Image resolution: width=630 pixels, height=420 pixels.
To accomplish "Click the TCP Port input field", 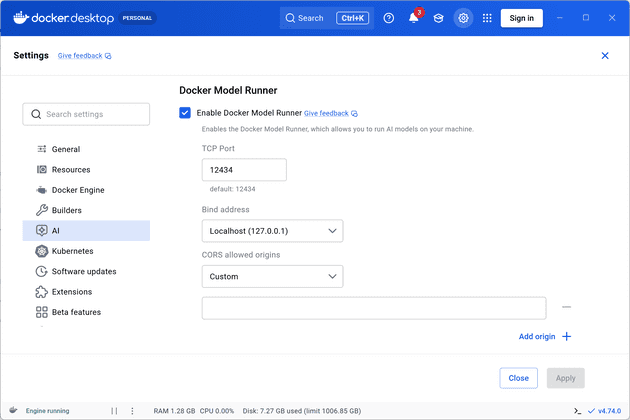I will pyautogui.click(x=244, y=170).
